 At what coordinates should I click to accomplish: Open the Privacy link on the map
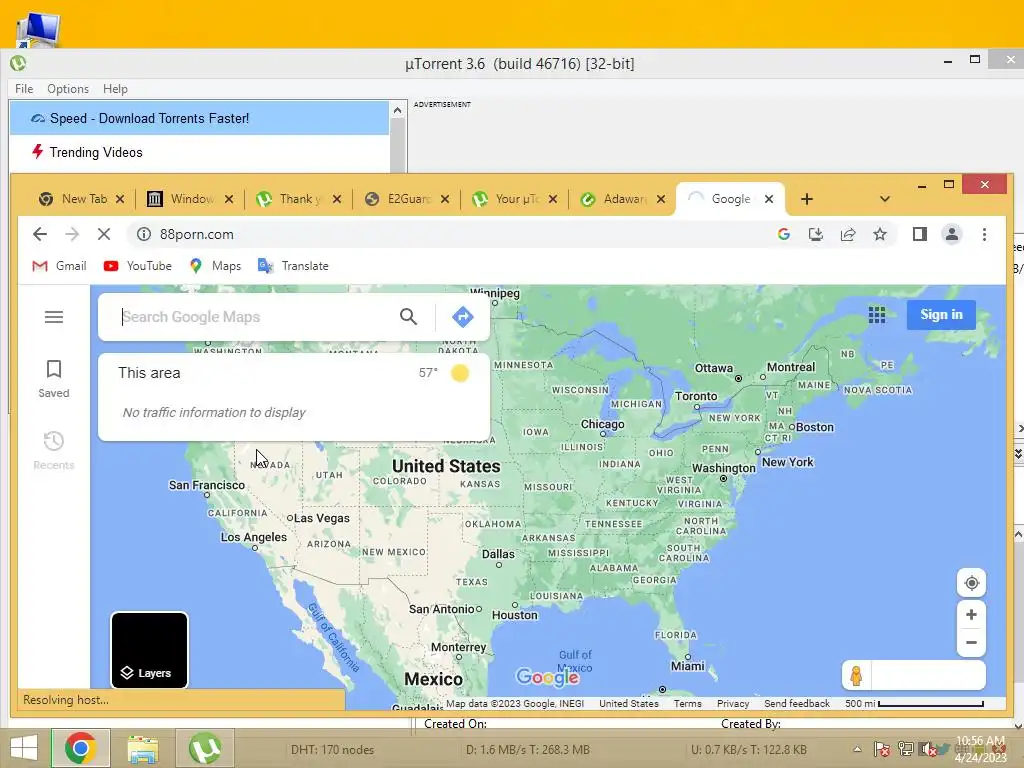click(733, 703)
